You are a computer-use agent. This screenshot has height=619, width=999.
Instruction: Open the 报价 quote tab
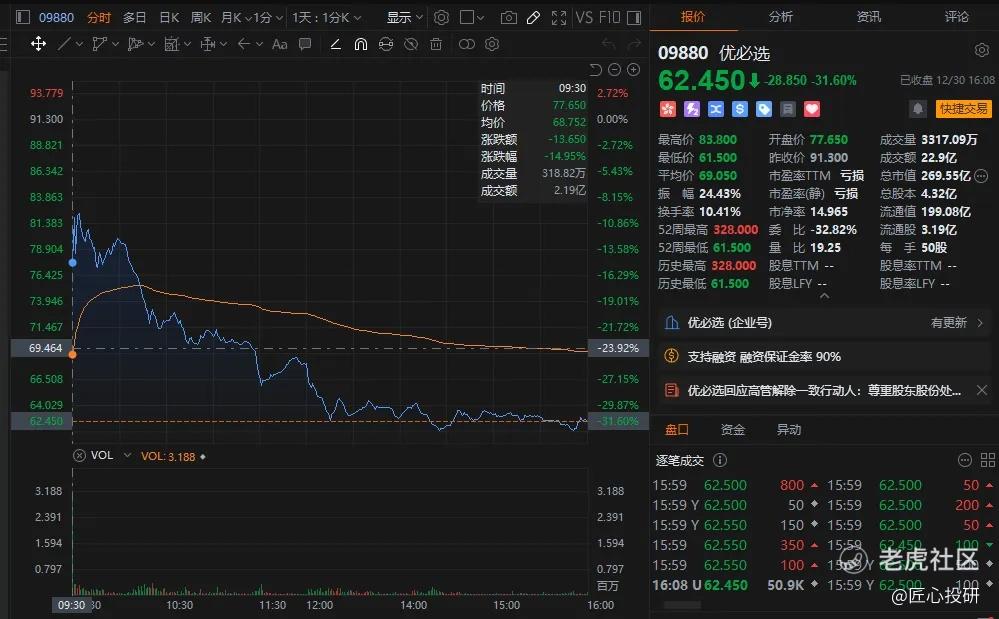coord(693,17)
